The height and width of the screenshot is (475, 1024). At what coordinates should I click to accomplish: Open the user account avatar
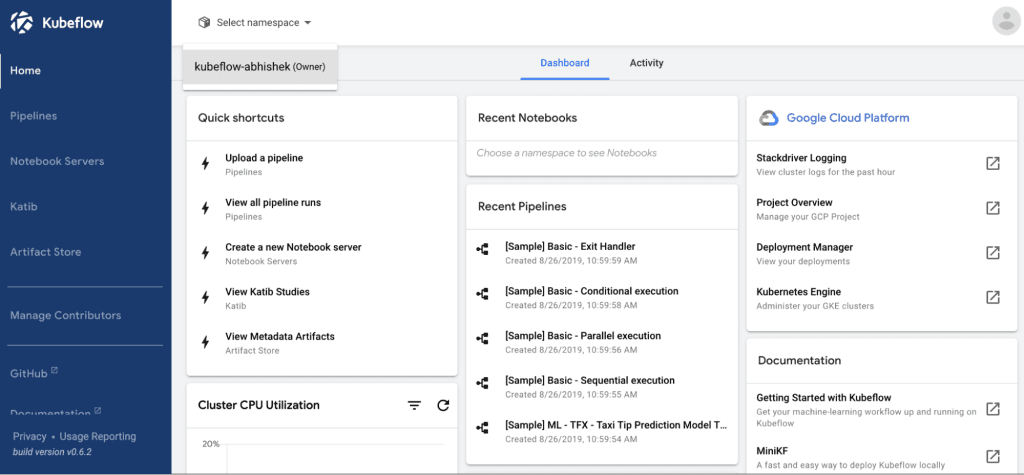pos(1006,21)
